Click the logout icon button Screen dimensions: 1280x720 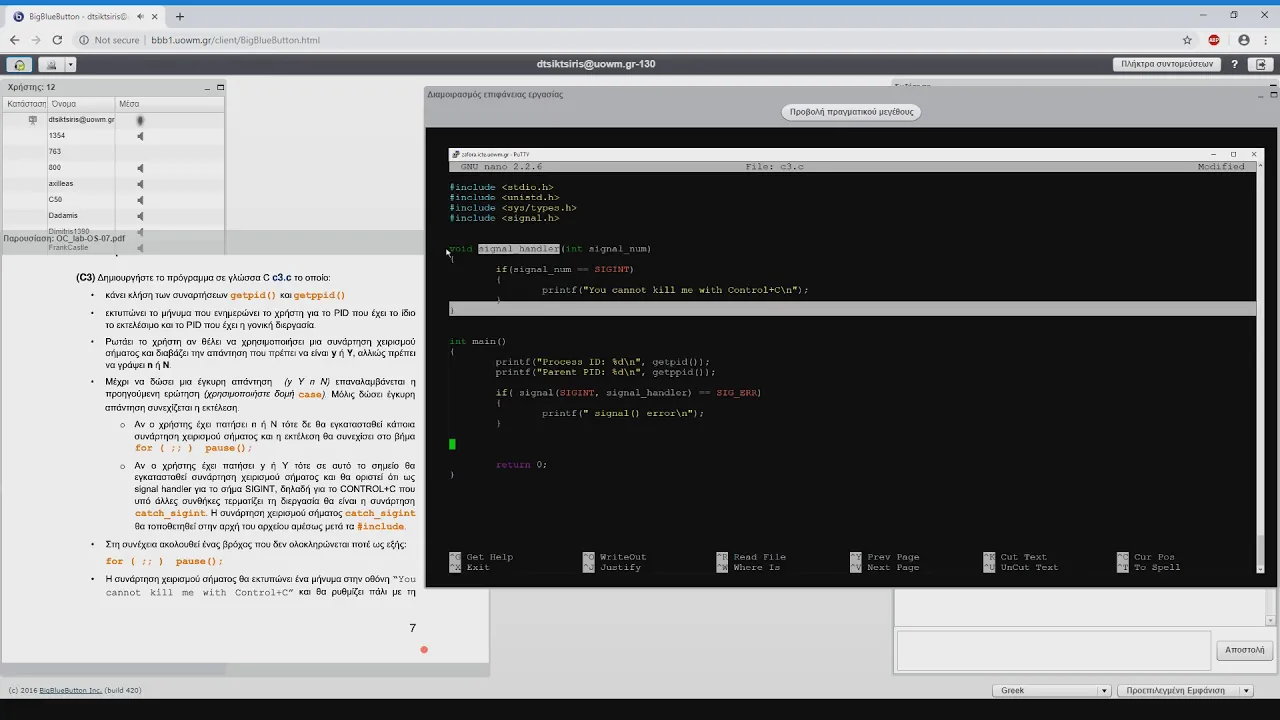[1261, 64]
